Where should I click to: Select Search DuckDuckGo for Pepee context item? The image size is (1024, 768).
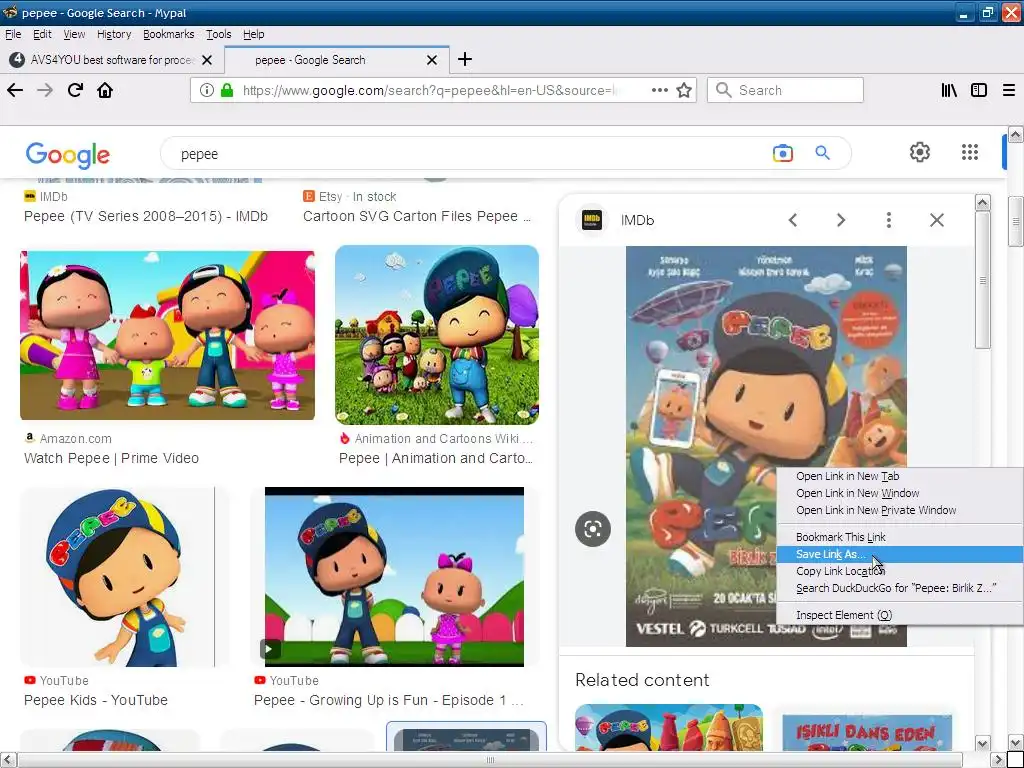[x=900, y=588]
